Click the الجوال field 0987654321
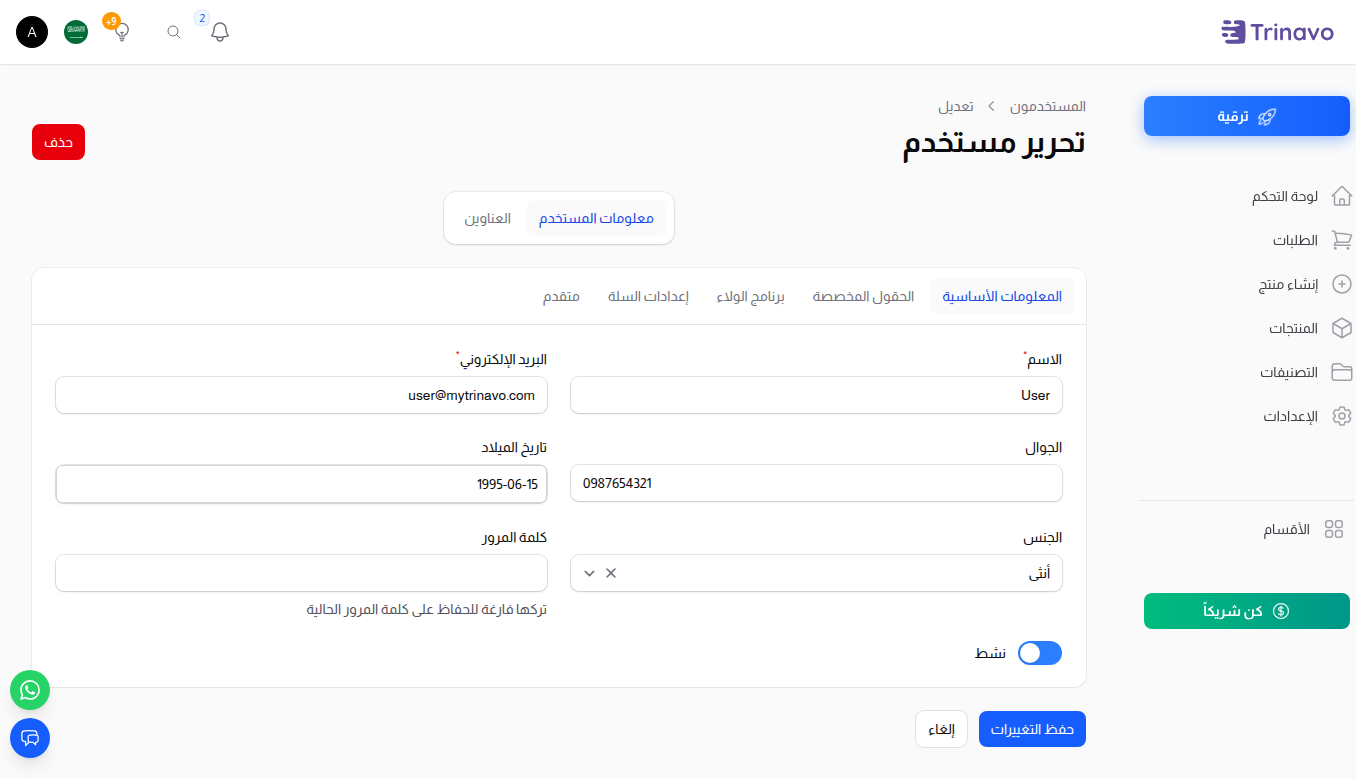The image size is (1356, 779). coord(816,483)
